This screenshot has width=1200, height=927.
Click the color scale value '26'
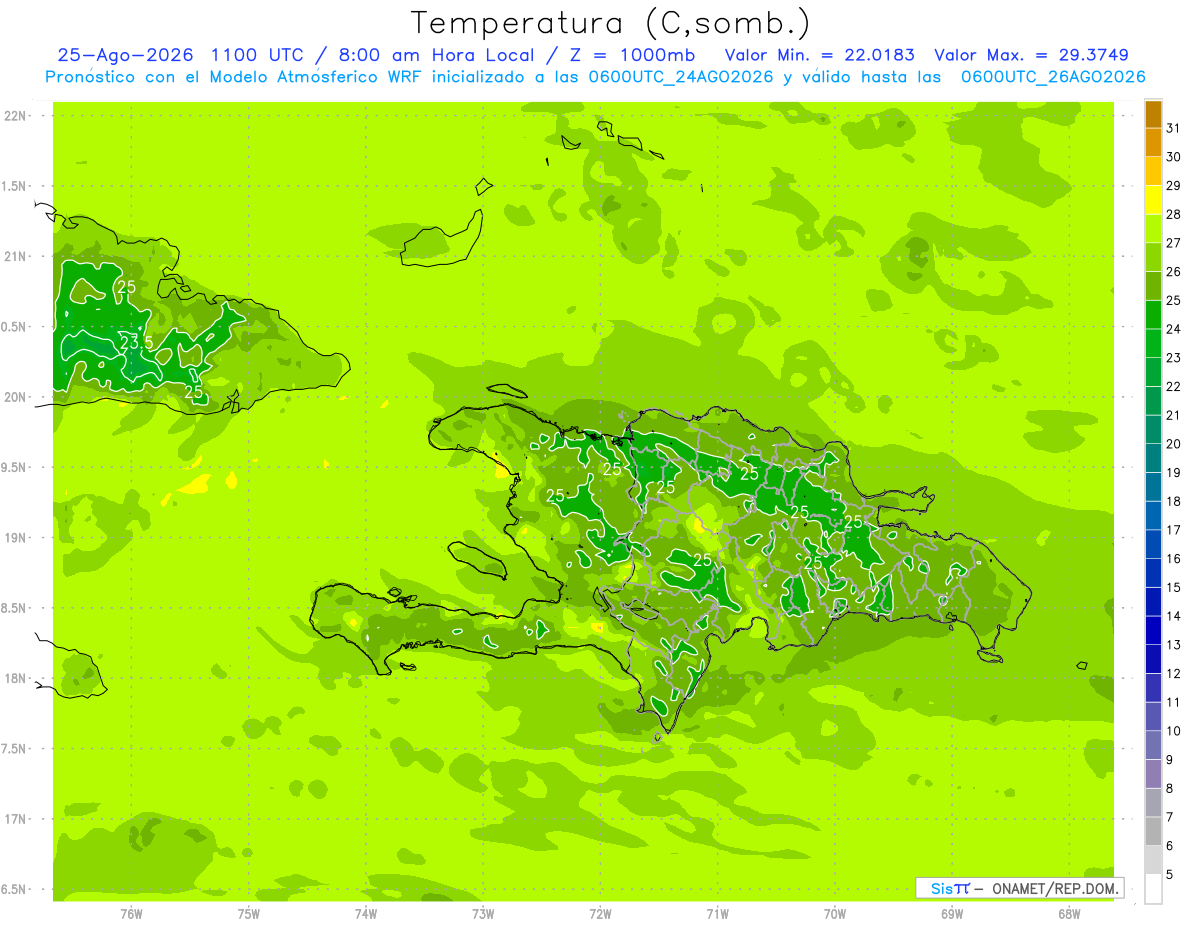[x=1174, y=272]
